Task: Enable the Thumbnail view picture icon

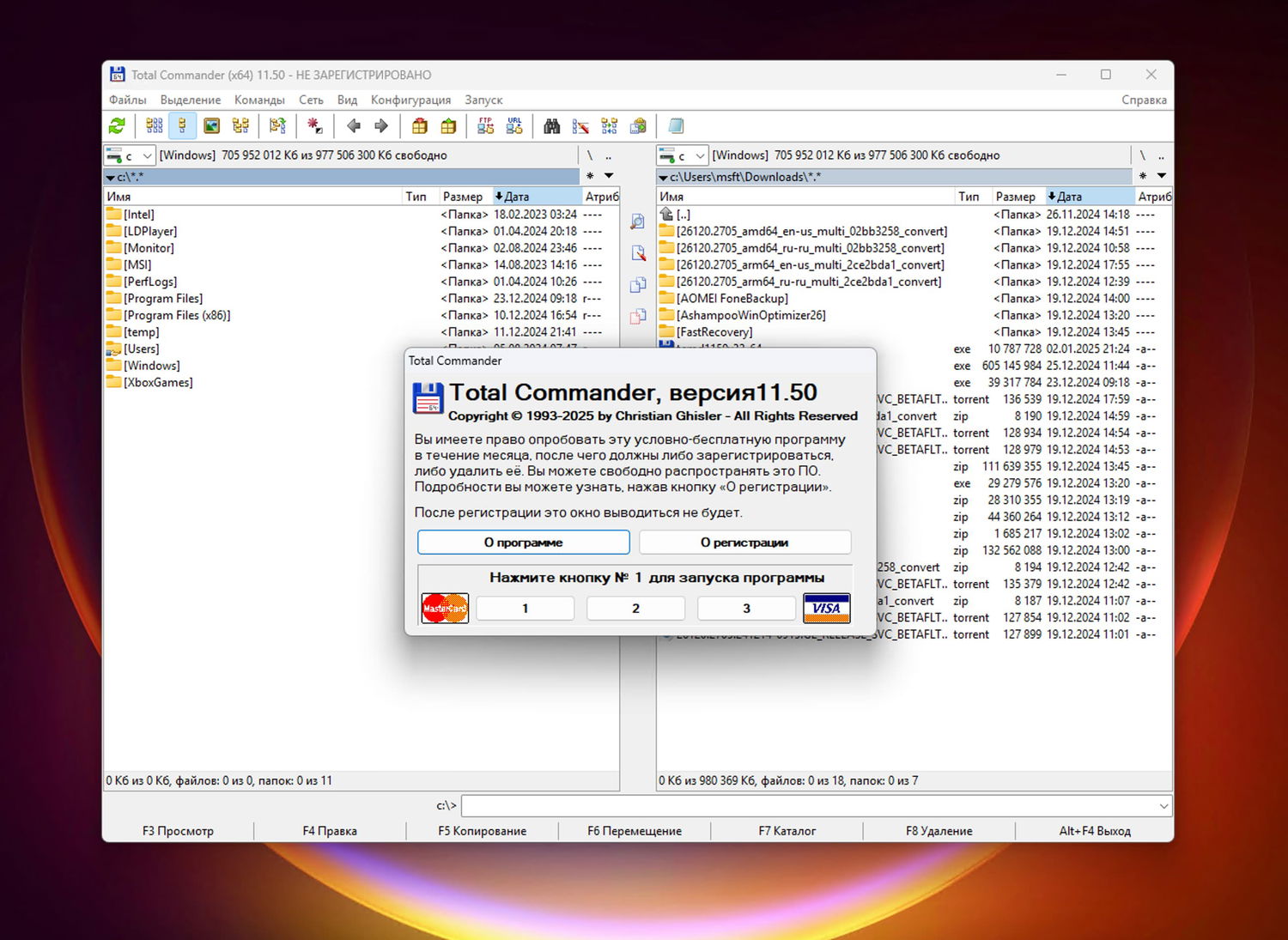Action: (x=211, y=126)
